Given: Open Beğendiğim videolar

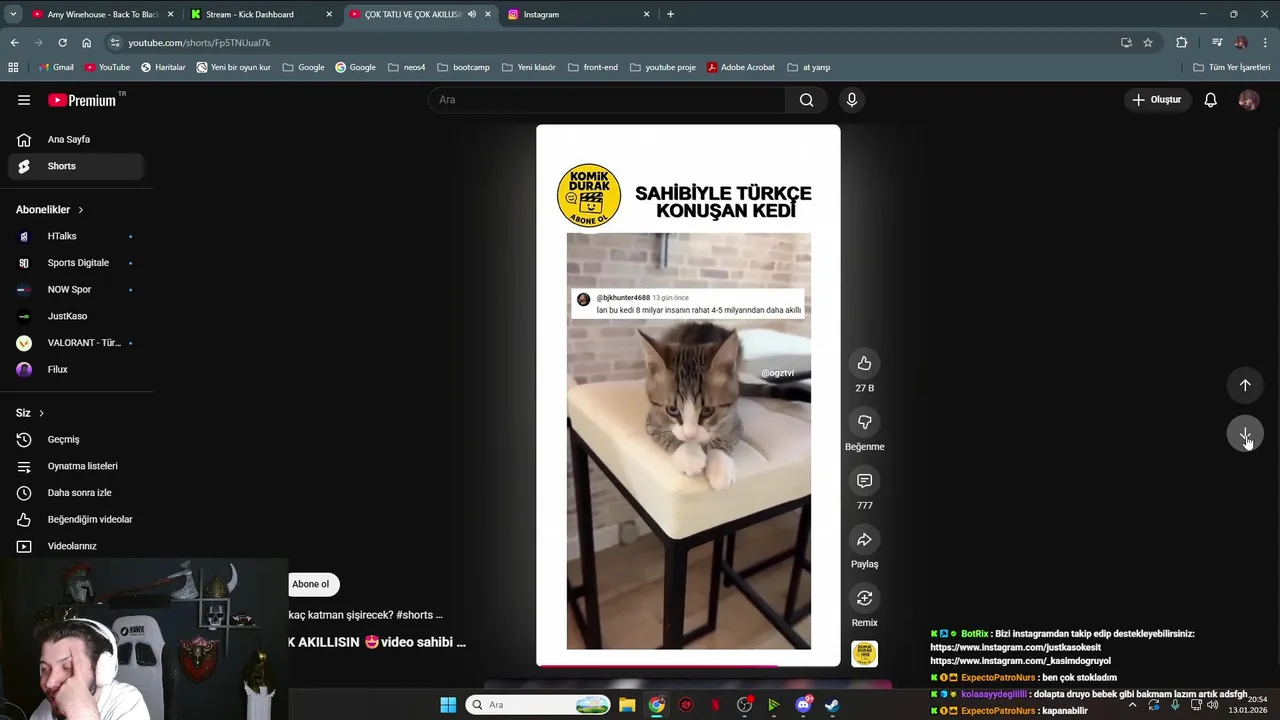Looking at the screenshot, I should (x=76, y=519).
